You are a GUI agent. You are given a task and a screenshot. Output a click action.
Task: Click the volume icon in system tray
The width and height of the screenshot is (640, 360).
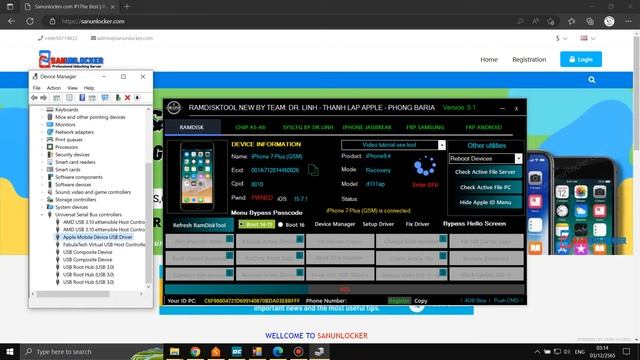(567, 351)
